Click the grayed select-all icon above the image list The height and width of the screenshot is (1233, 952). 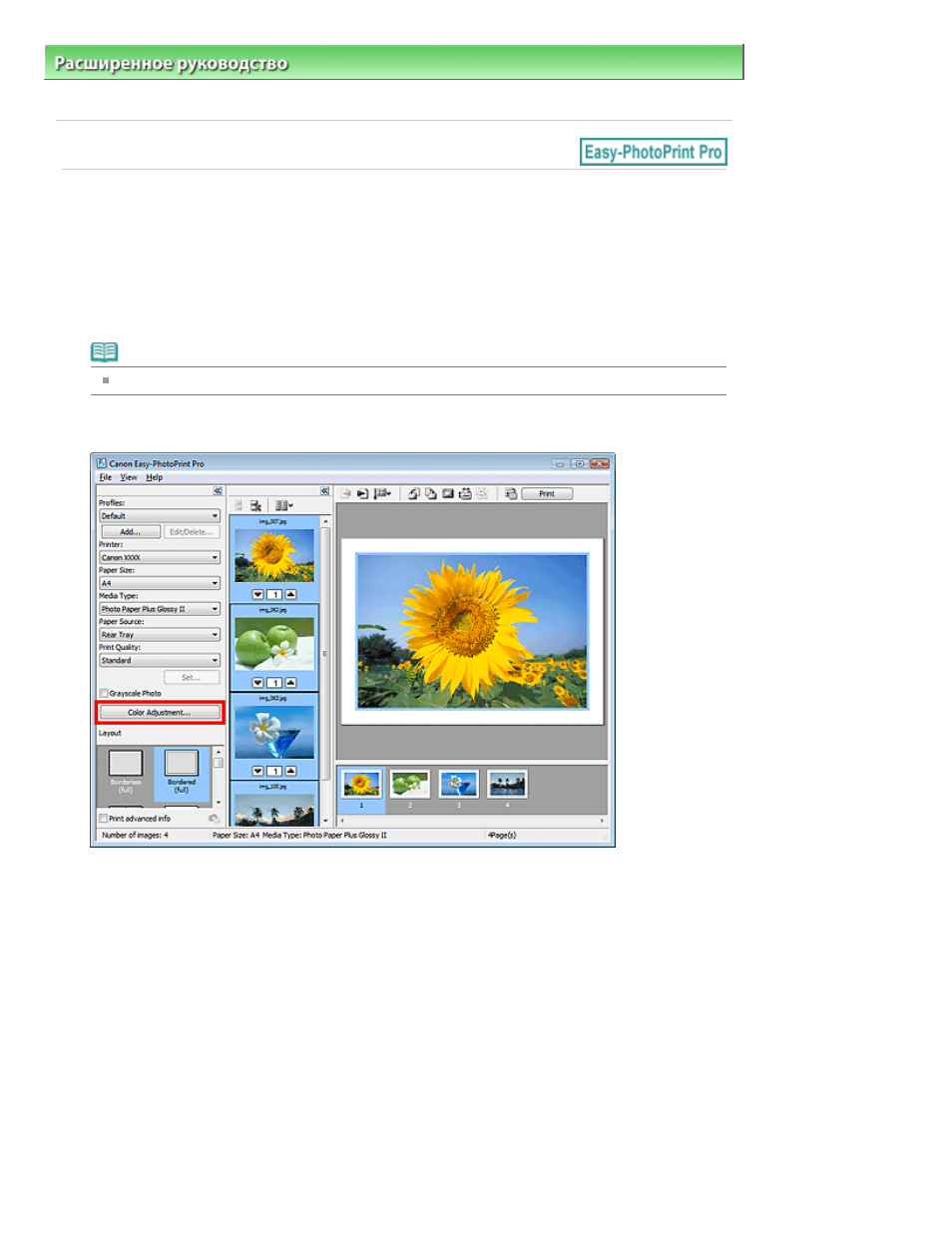pos(238,506)
